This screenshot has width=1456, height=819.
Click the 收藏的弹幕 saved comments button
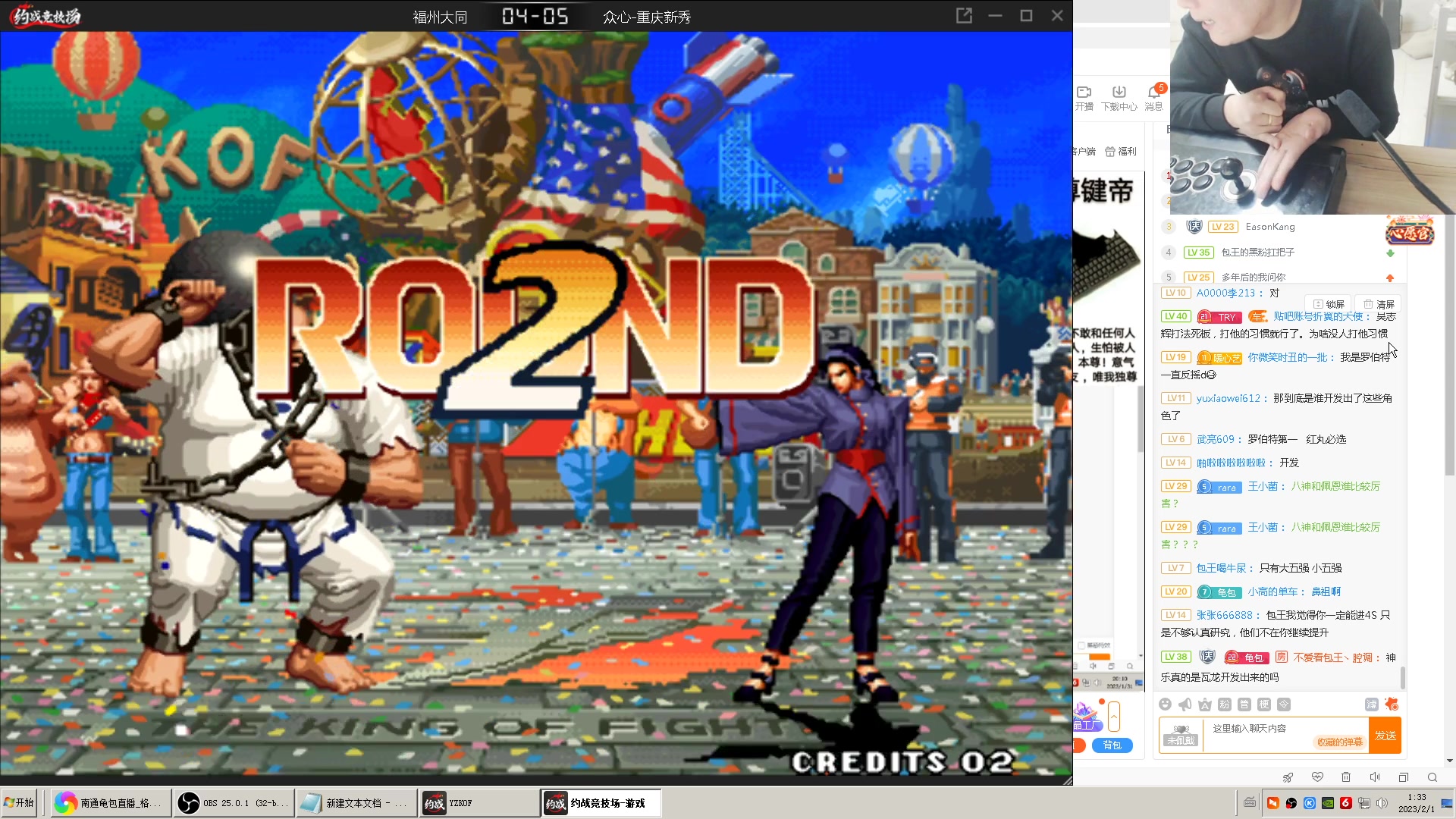pos(1340,742)
